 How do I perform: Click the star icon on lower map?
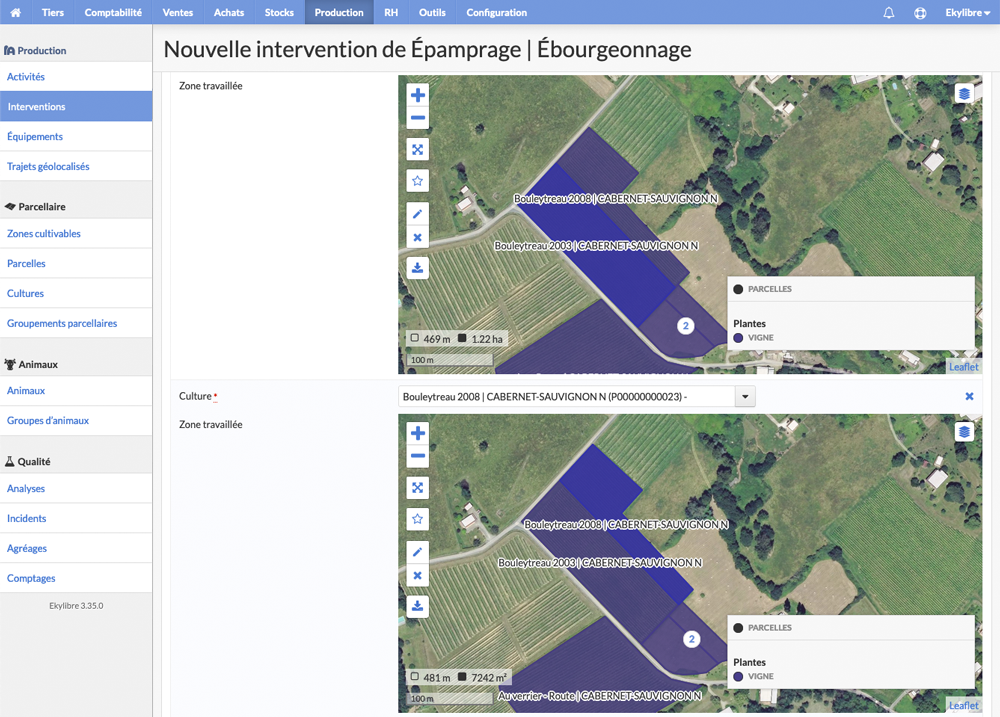[x=418, y=519]
